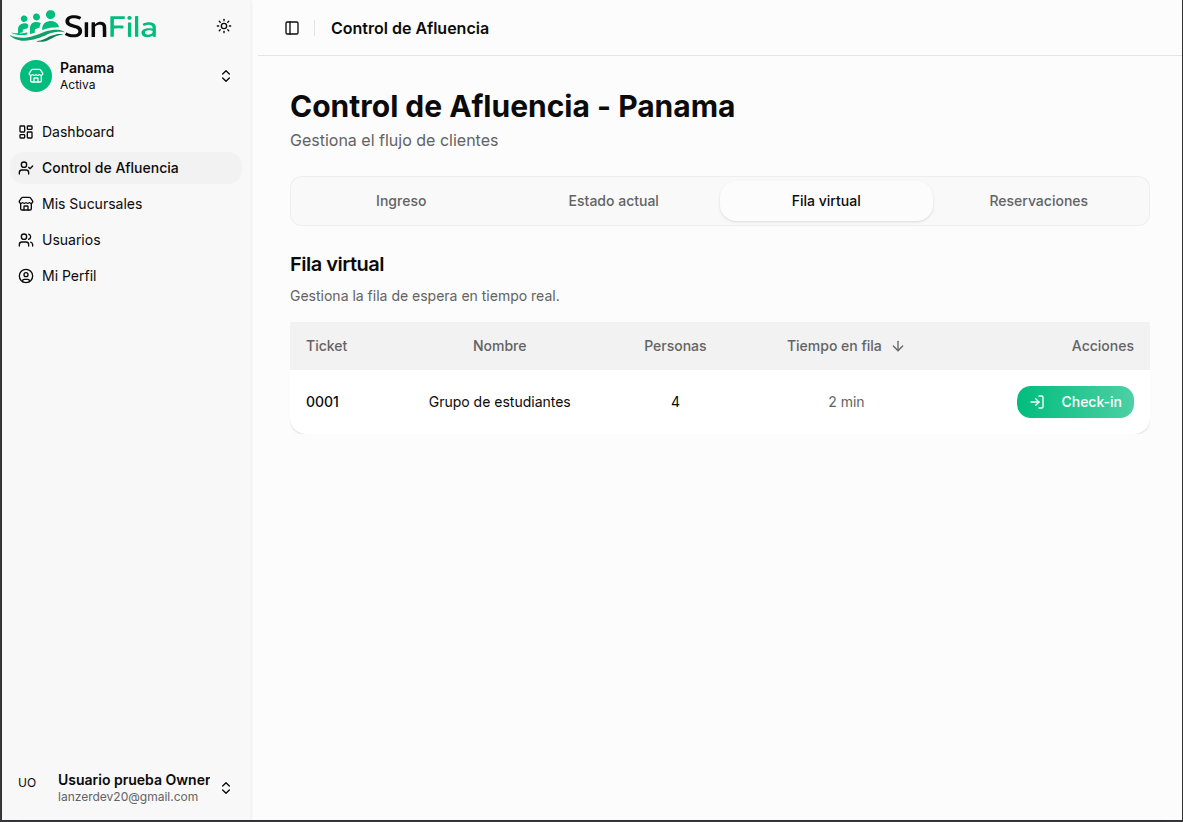Select the Control de Afluencia sidebar icon
The height and width of the screenshot is (822, 1183).
click(25, 167)
